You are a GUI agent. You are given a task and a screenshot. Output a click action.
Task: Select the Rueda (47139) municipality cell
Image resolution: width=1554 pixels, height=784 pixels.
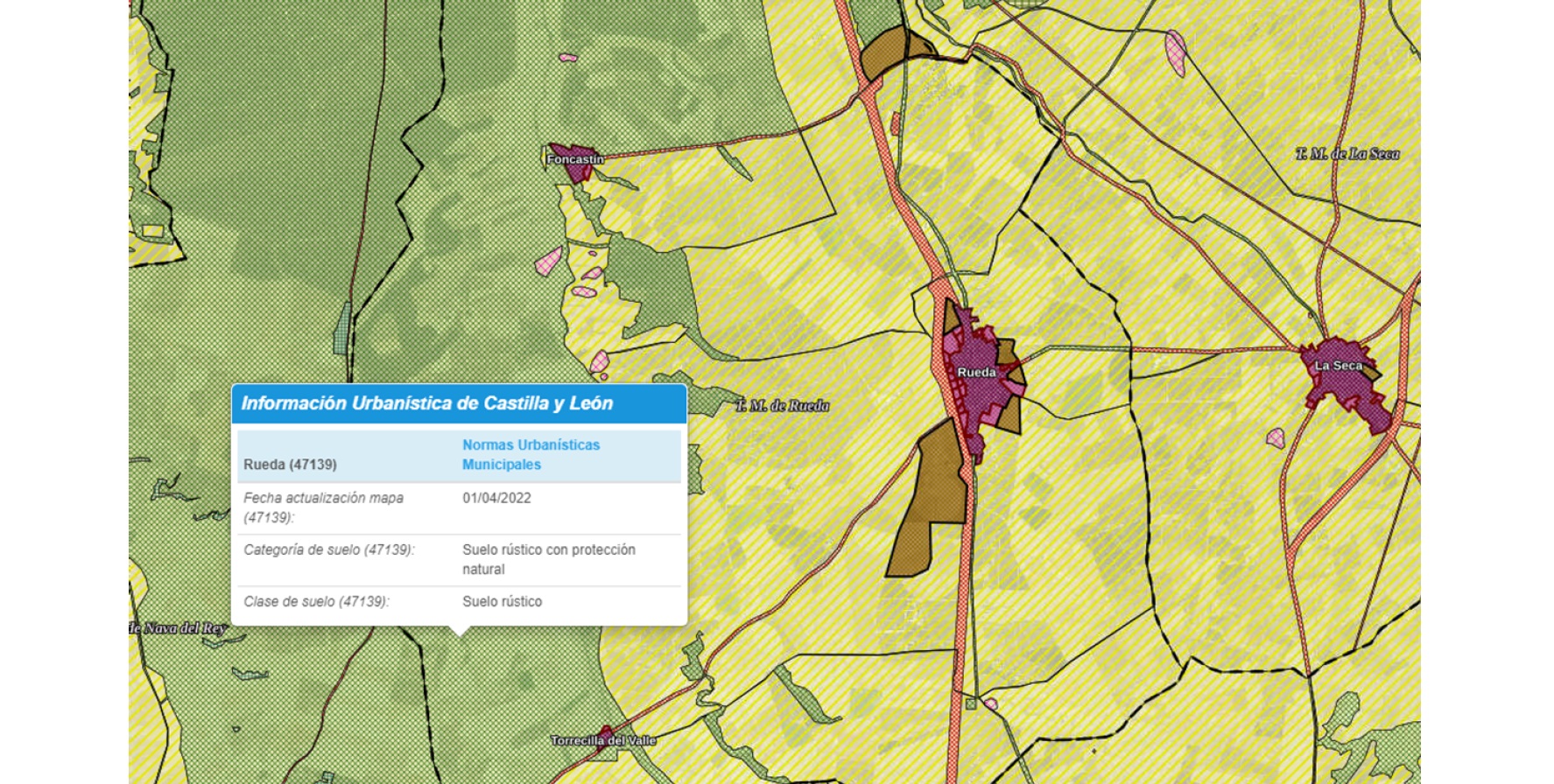coord(290,464)
